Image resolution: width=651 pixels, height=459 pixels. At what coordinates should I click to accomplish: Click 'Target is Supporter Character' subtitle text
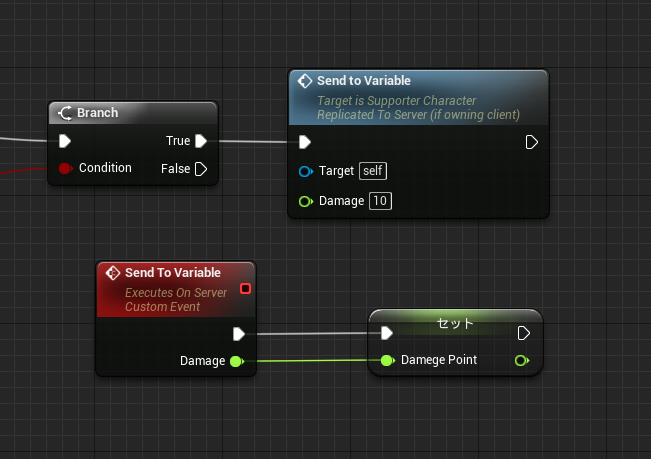(x=396, y=101)
